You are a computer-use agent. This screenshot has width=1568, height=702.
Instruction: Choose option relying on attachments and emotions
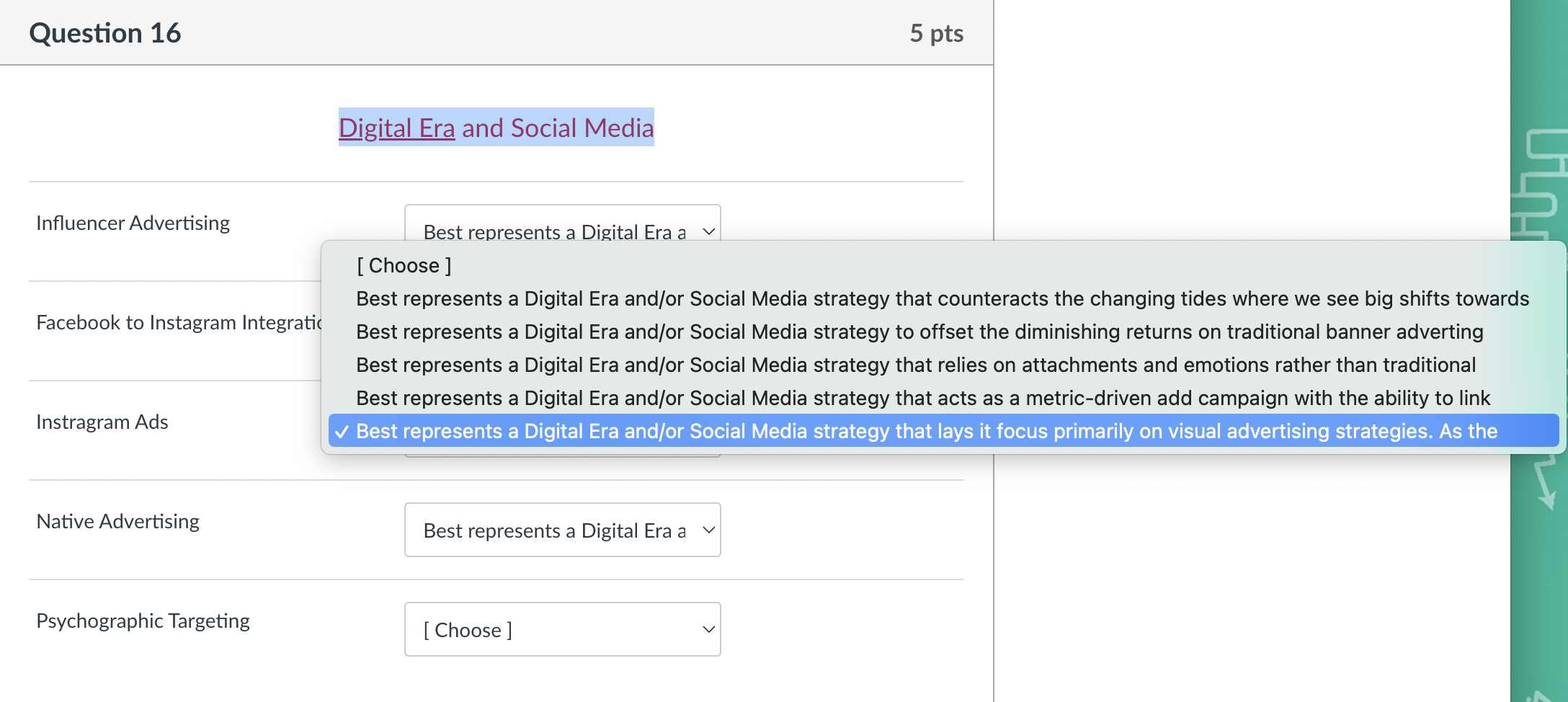click(943, 365)
